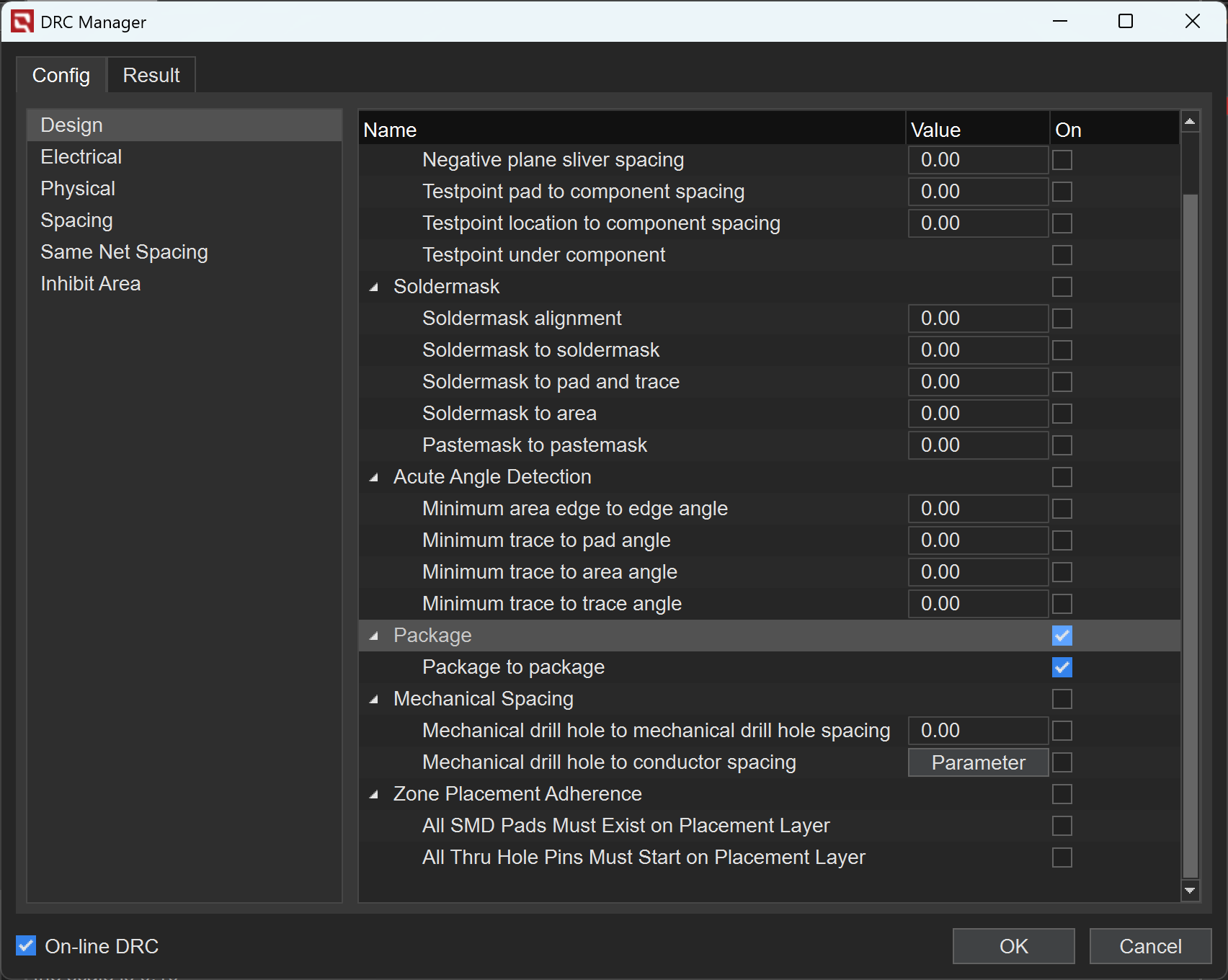Enable the Soldermask alignment check
Image resolution: width=1228 pixels, height=980 pixels.
(x=1062, y=318)
